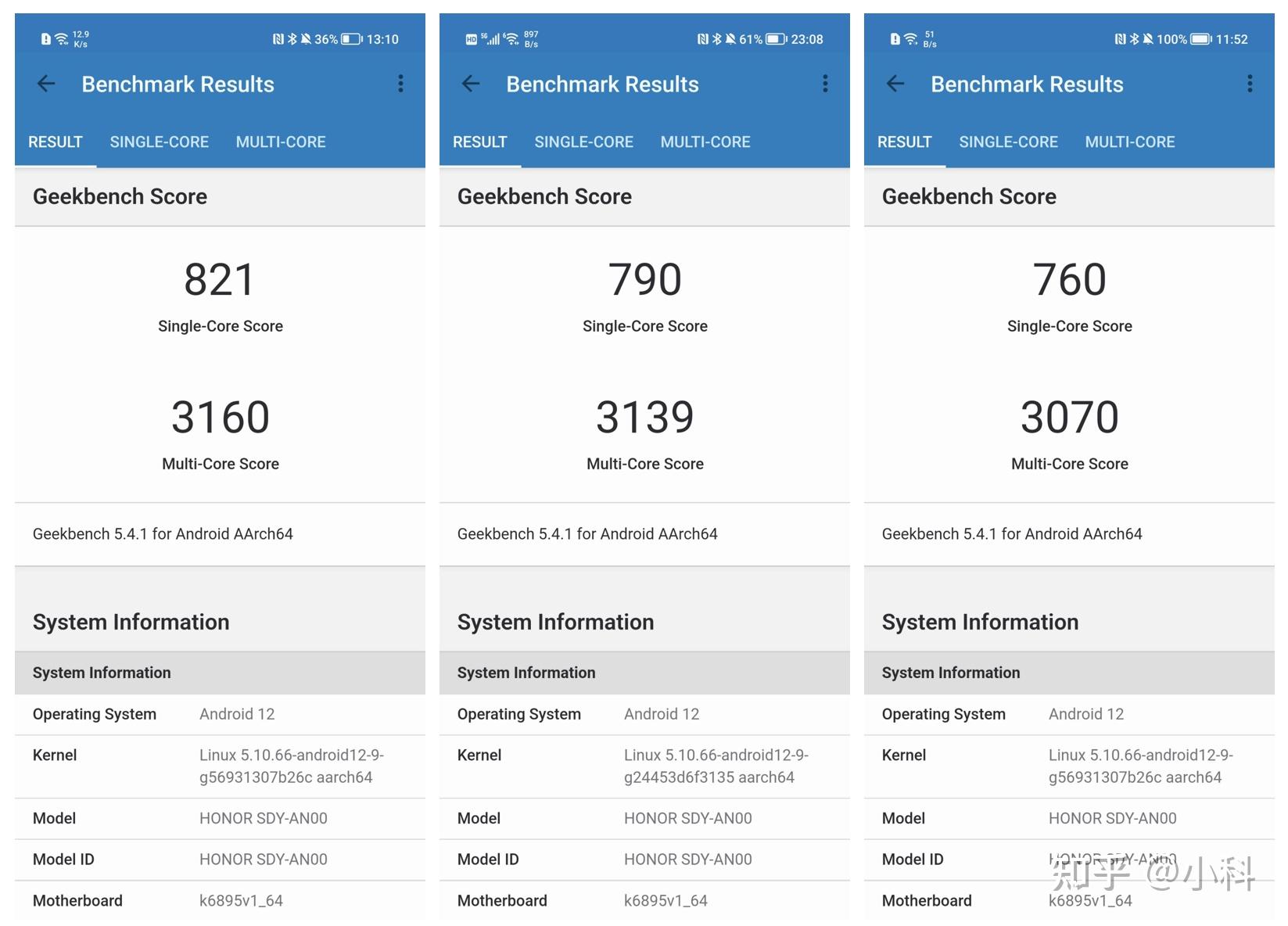Tap the Bluetooth icon in the 13:10 status bar
1288x926 pixels.
coord(292,39)
